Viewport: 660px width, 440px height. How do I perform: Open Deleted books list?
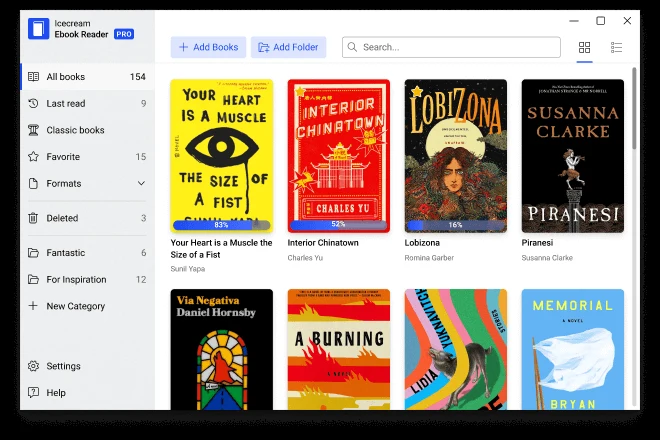pyautogui.click(x=88, y=218)
